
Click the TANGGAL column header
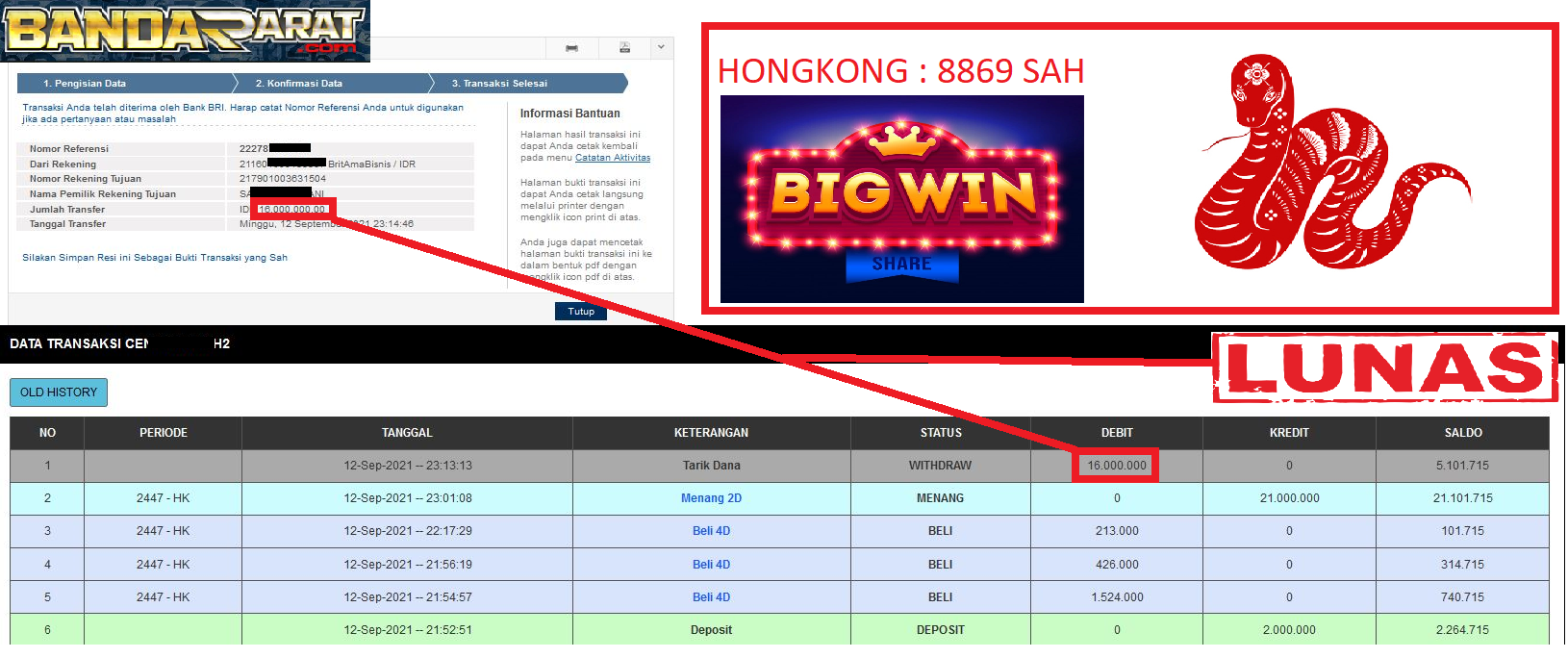(x=407, y=433)
